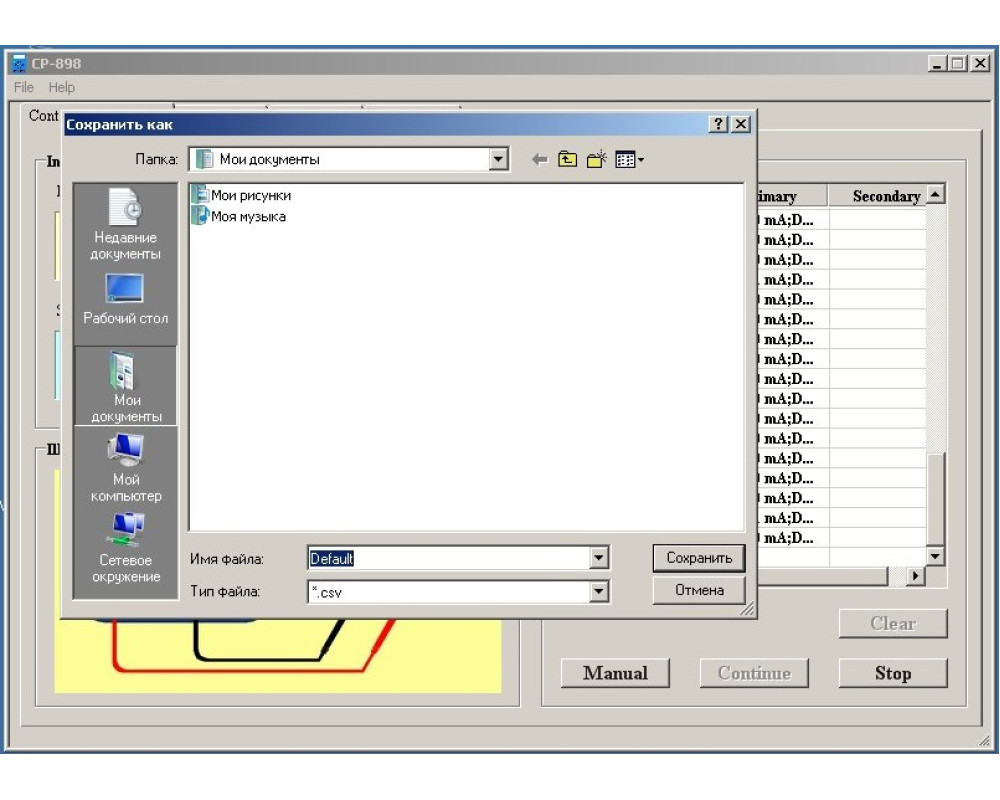Open Сетевое окружение in places bar
Viewport: 1000px width, 800px height.
(125, 547)
